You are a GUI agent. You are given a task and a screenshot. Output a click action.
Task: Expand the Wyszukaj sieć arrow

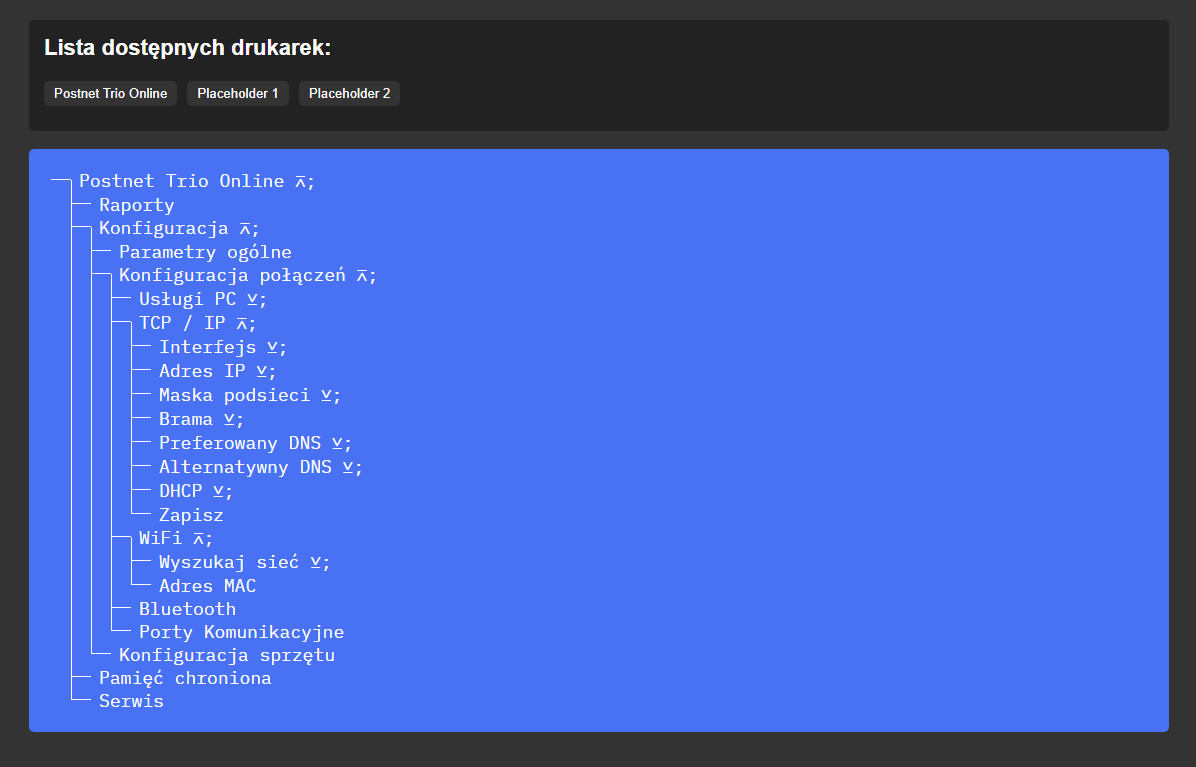316,563
